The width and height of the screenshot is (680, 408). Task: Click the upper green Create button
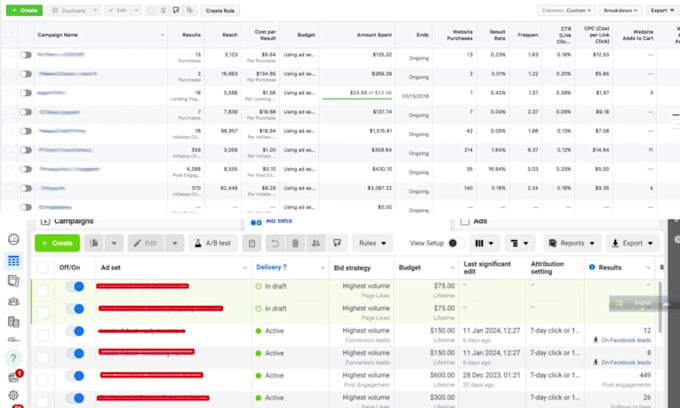click(24, 10)
